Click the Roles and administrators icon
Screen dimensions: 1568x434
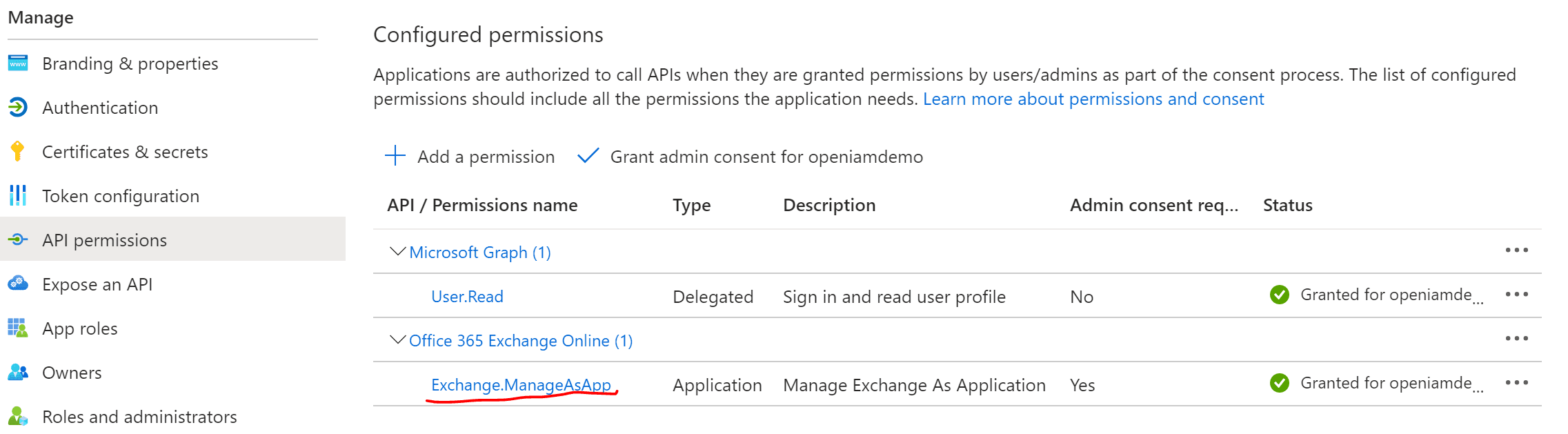18,416
